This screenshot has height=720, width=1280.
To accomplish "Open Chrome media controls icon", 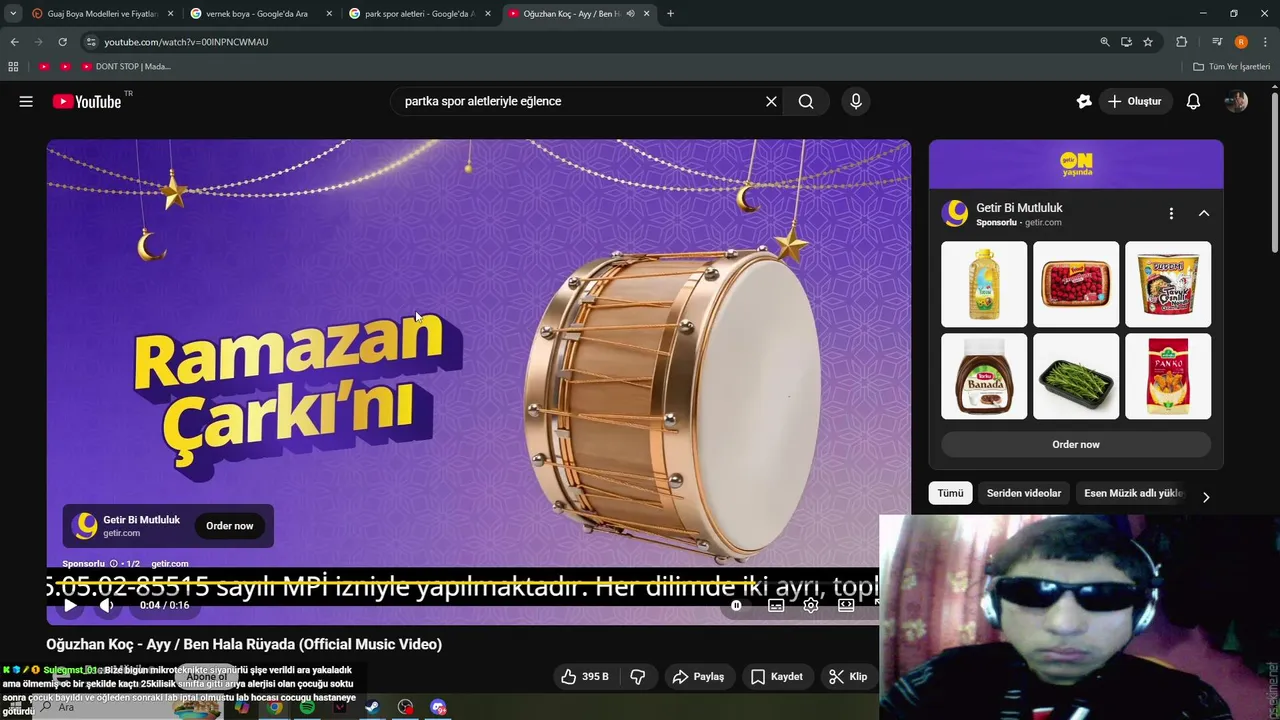I will [1217, 42].
